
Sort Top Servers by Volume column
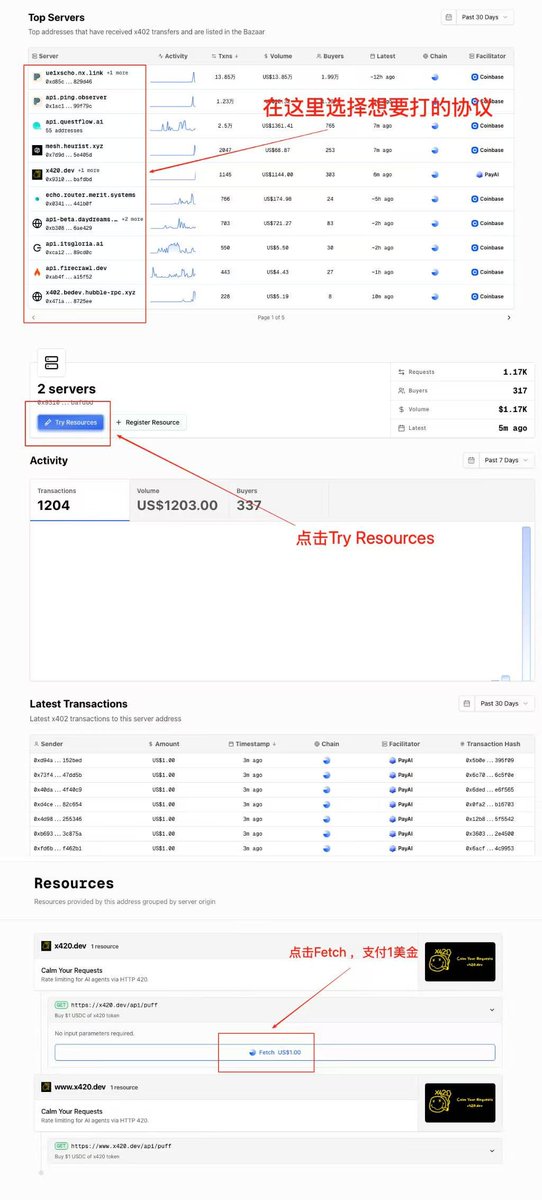pos(276,56)
